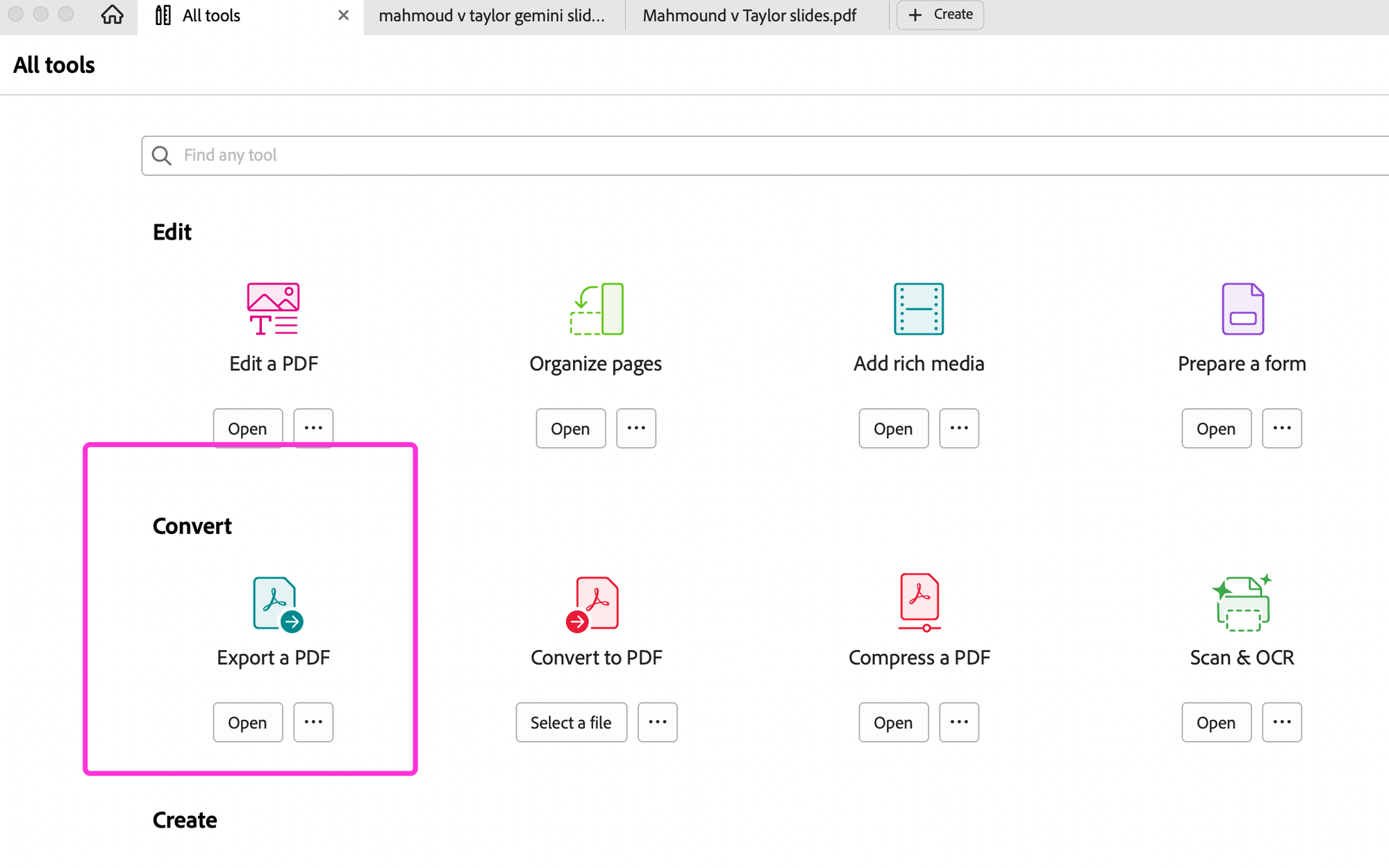
Task: Select the Convert to PDF icon
Action: [593, 603]
